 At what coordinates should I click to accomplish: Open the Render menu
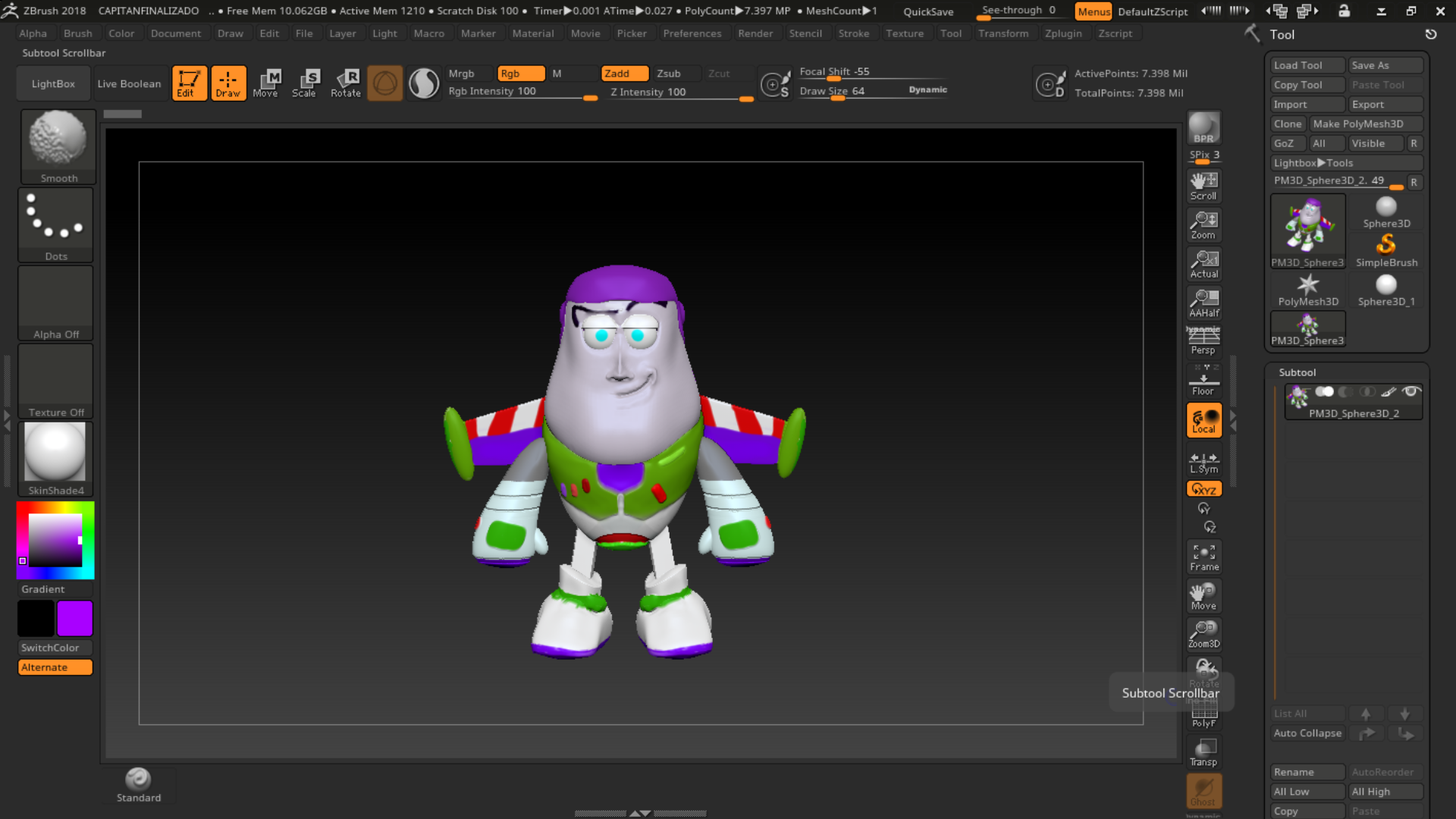[755, 33]
